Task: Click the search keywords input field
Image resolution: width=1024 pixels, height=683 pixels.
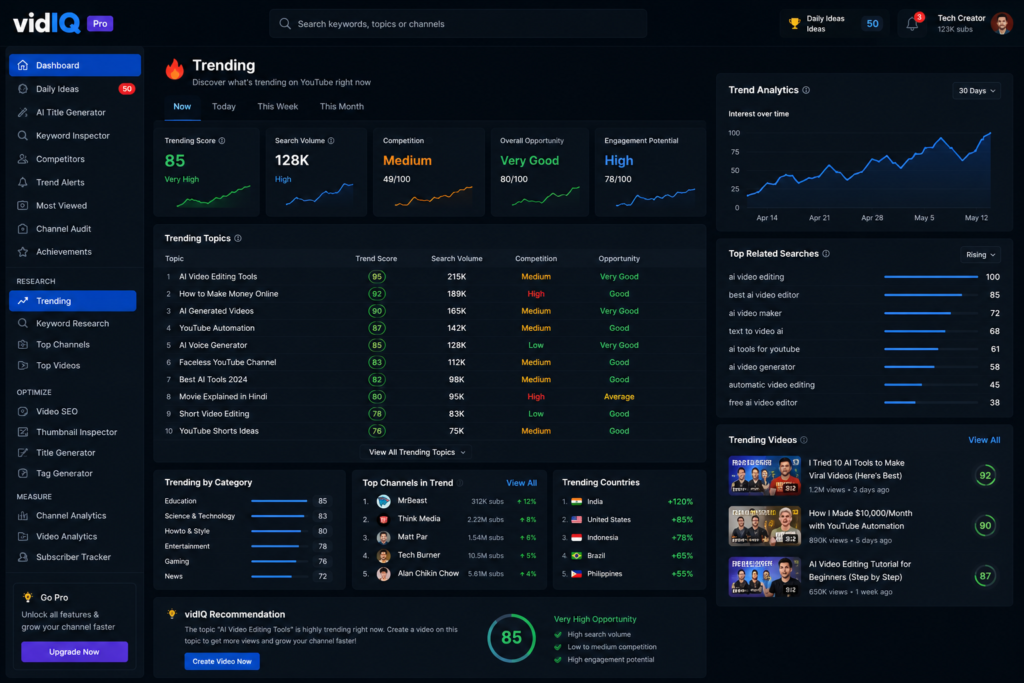Action: coord(458,24)
